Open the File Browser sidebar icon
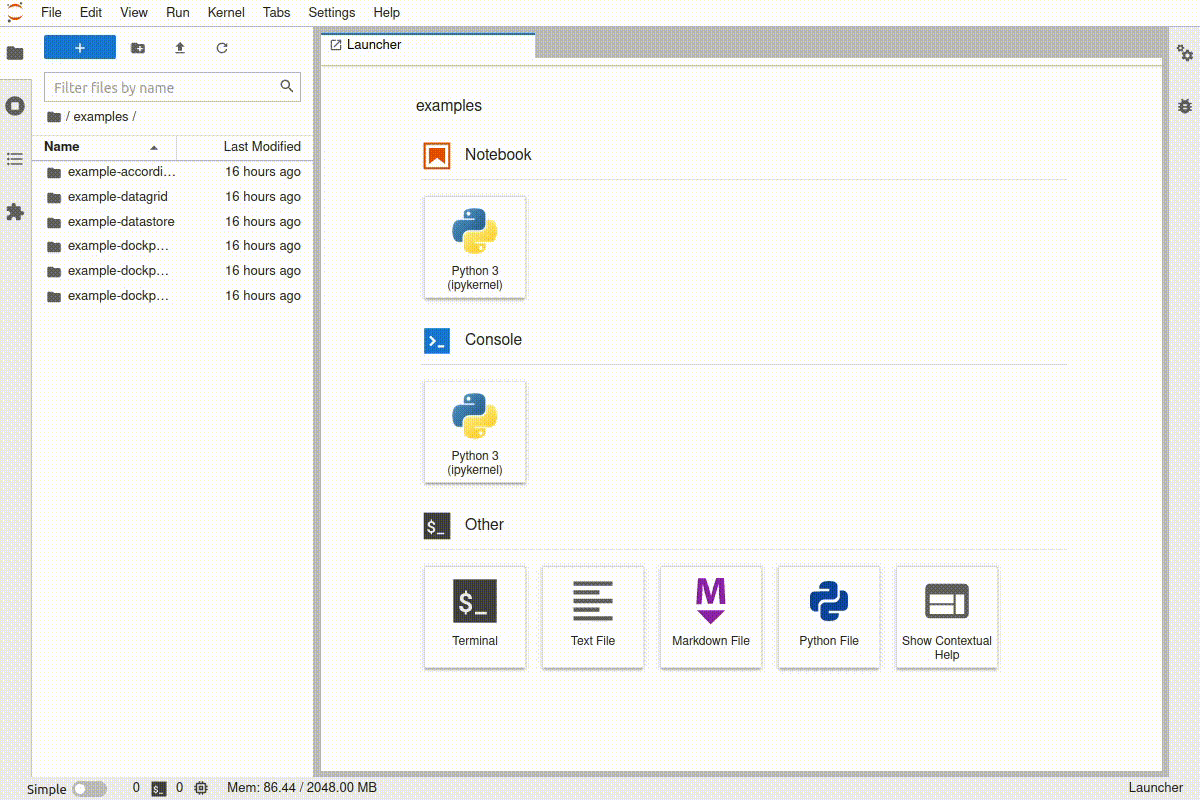 click(15, 53)
